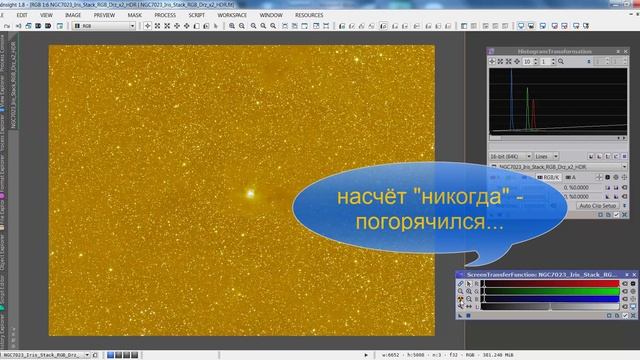Open the PROCESS menu
640x360 pixels.
[x=165, y=15]
